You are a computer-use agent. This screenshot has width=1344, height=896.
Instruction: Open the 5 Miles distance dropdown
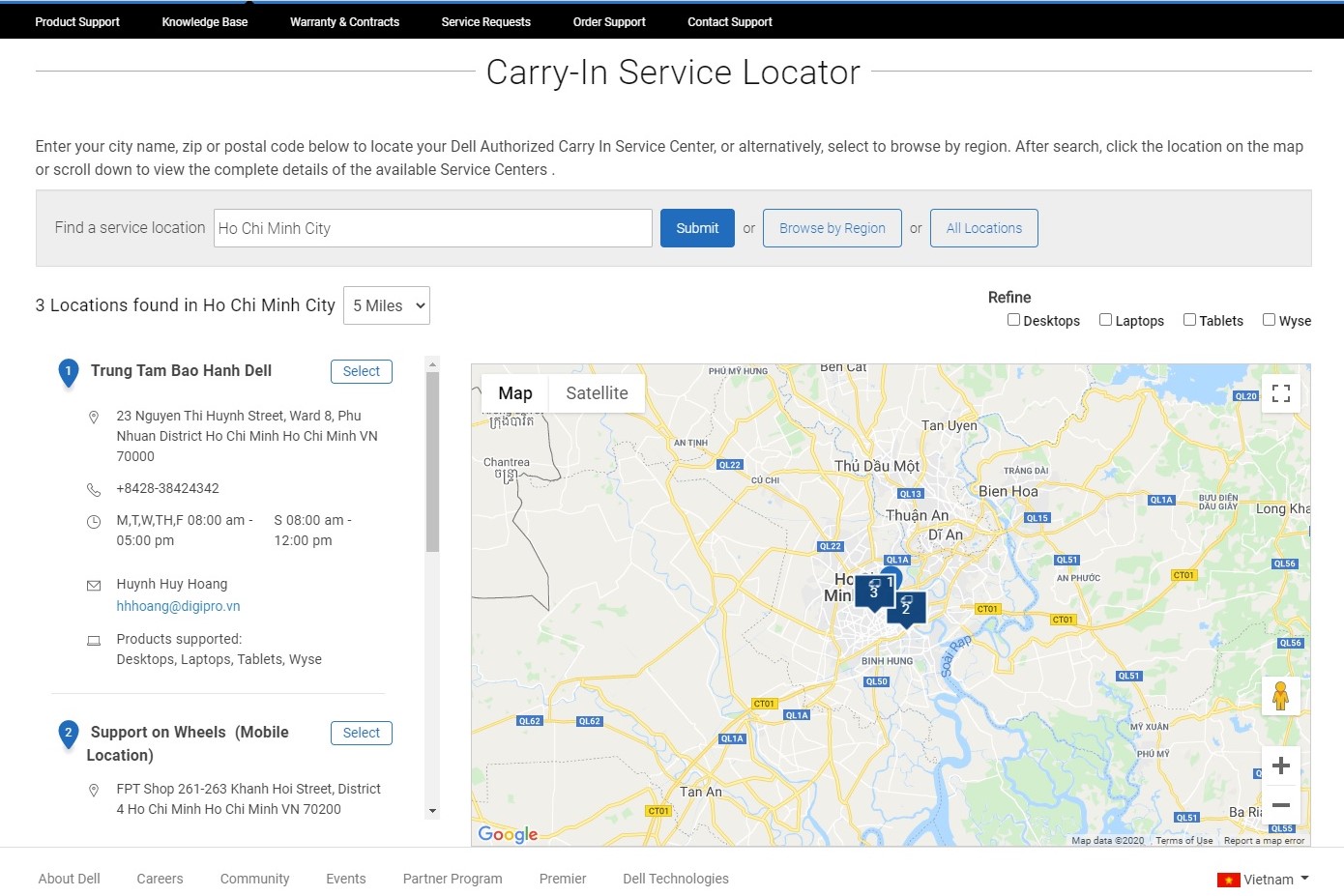[387, 305]
